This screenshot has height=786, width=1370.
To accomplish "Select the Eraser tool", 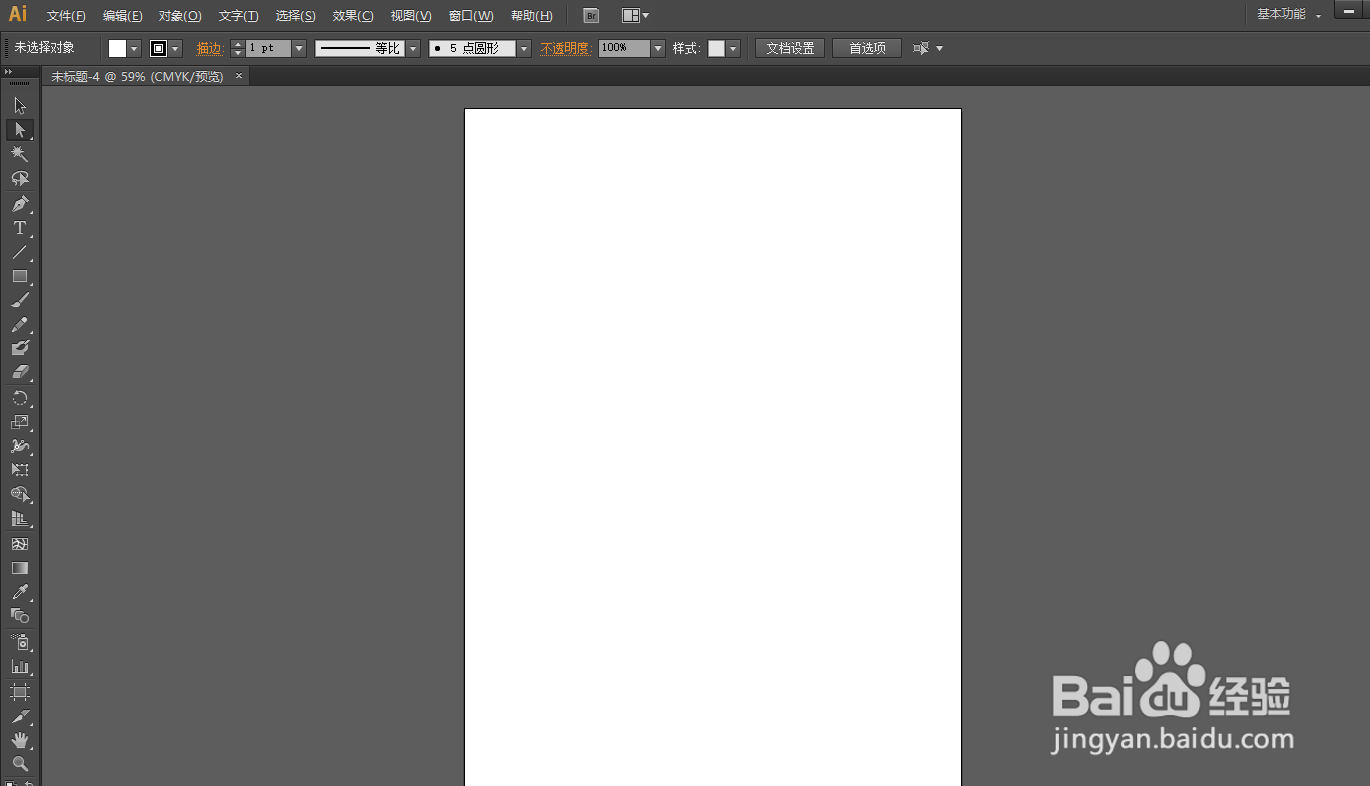I will (20, 372).
